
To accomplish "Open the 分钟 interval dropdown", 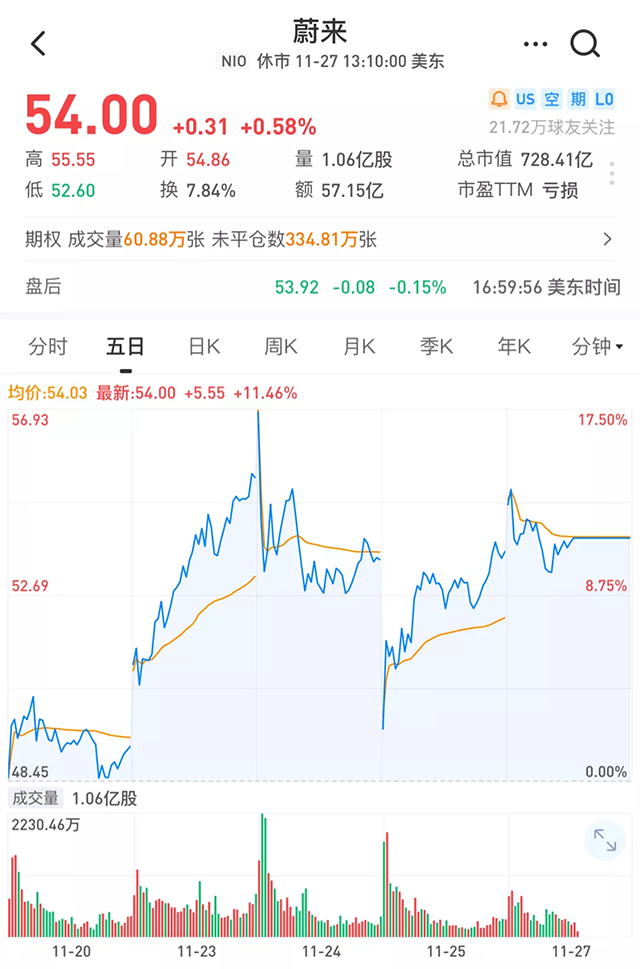I will coord(597,346).
